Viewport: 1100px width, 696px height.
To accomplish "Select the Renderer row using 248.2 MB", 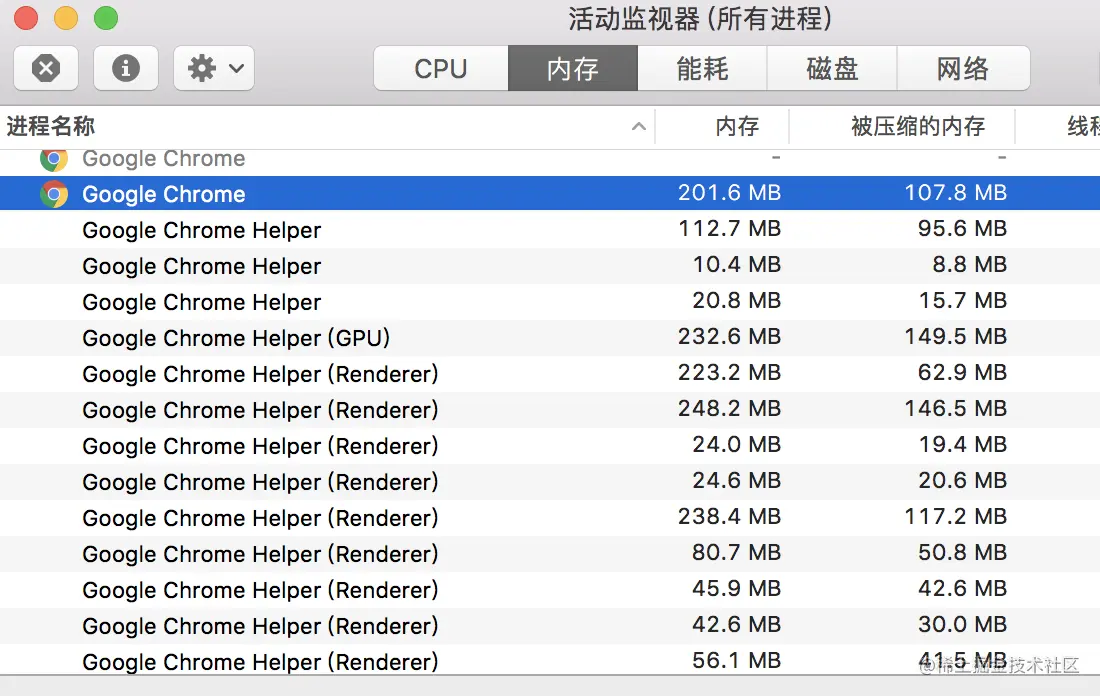I will 260,410.
